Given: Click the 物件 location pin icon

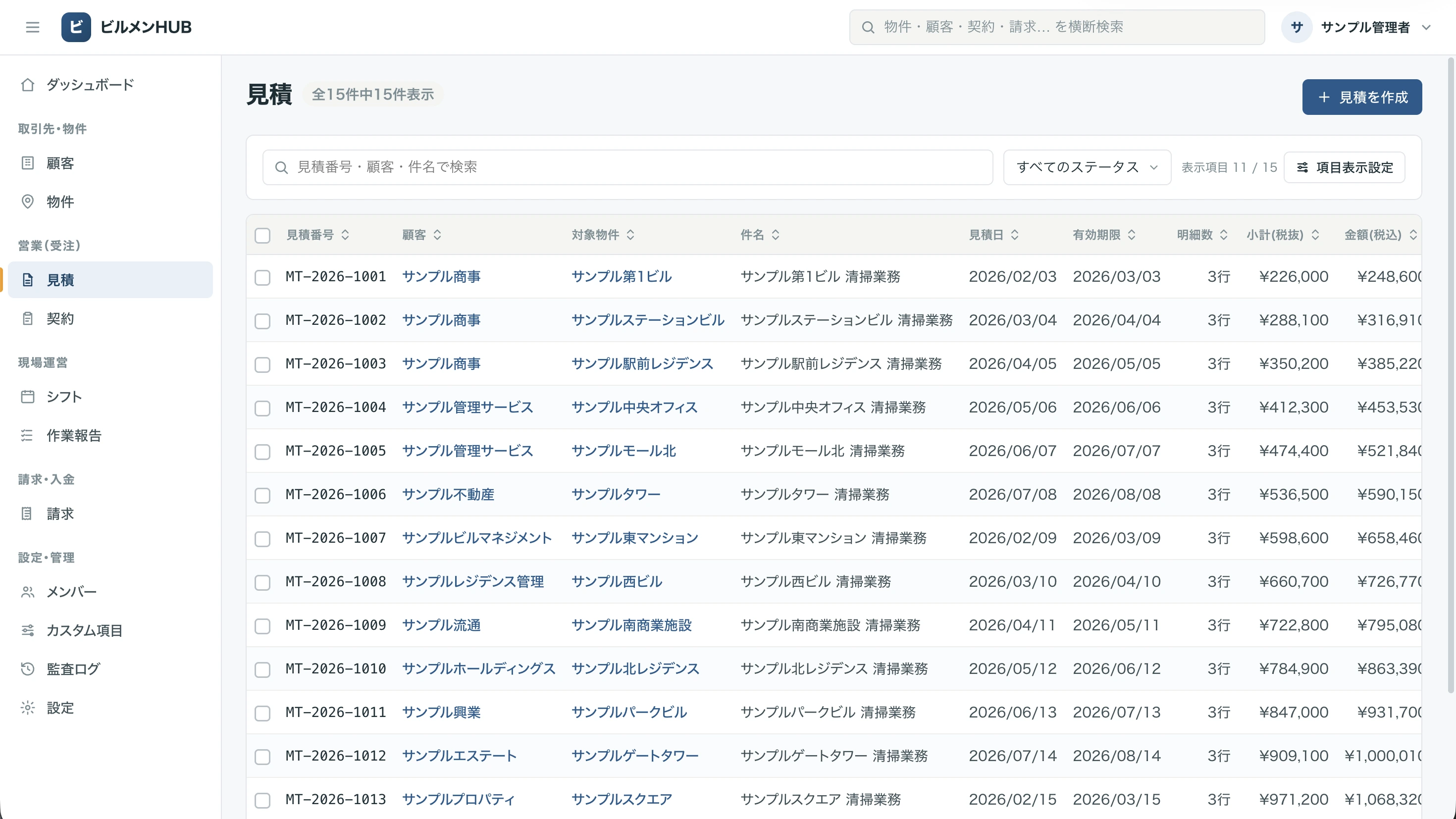Looking at the screenshot, I should pyautogui.click(x=28, y=202).
